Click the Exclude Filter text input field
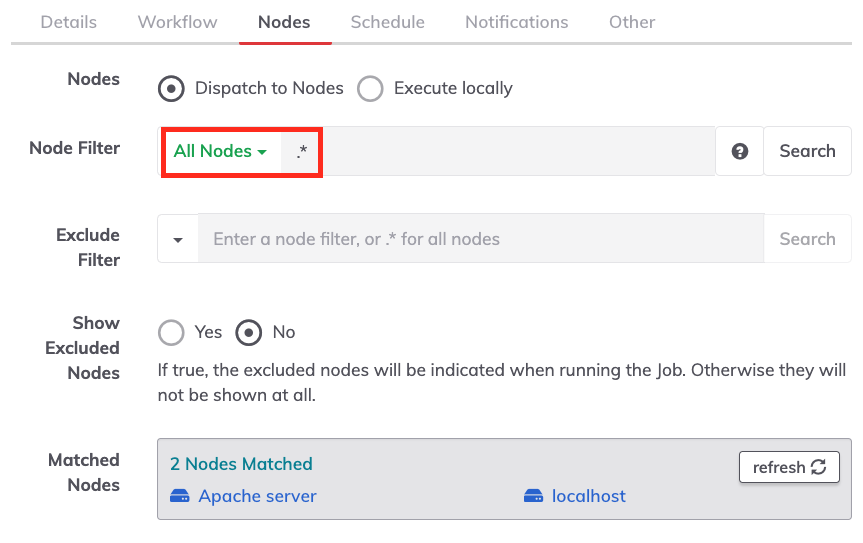Image resolution: width=863 pixels, height=543 pixels. pos(481,239)
